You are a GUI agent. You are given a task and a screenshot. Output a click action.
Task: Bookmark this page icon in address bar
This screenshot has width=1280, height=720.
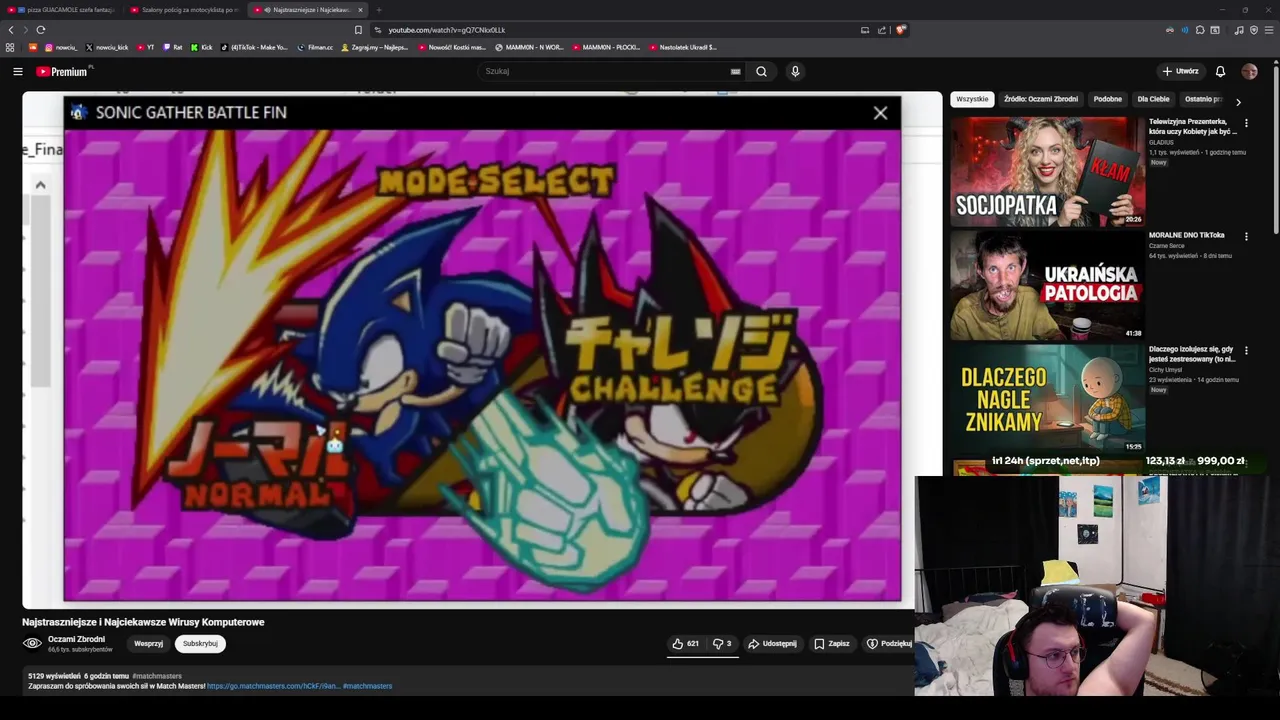pyautogui.click(x=358, y=30)
